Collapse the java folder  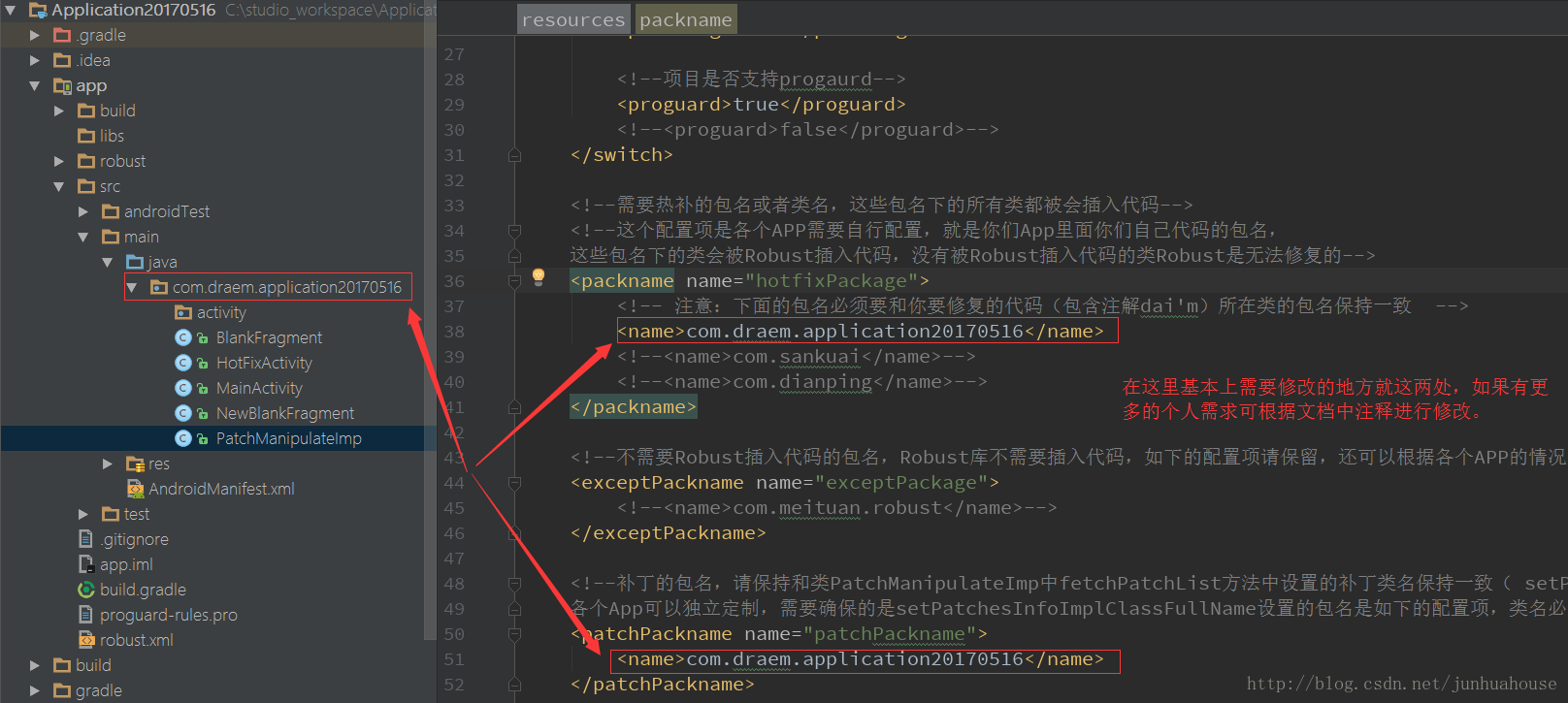point(108,262)
